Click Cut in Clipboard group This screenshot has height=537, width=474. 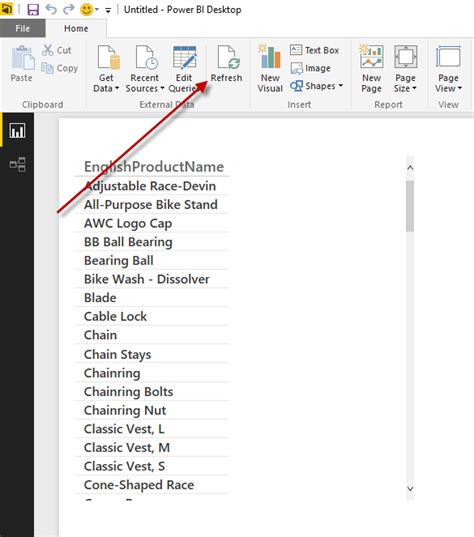tap(57, 50)
